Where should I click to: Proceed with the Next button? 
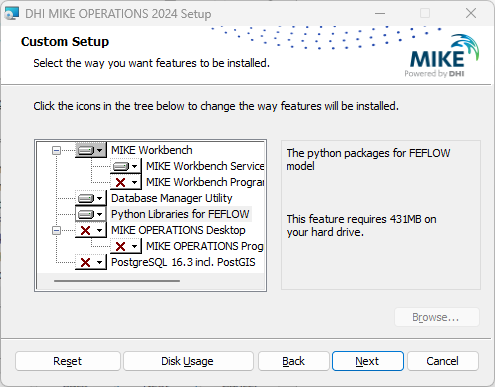368,361
